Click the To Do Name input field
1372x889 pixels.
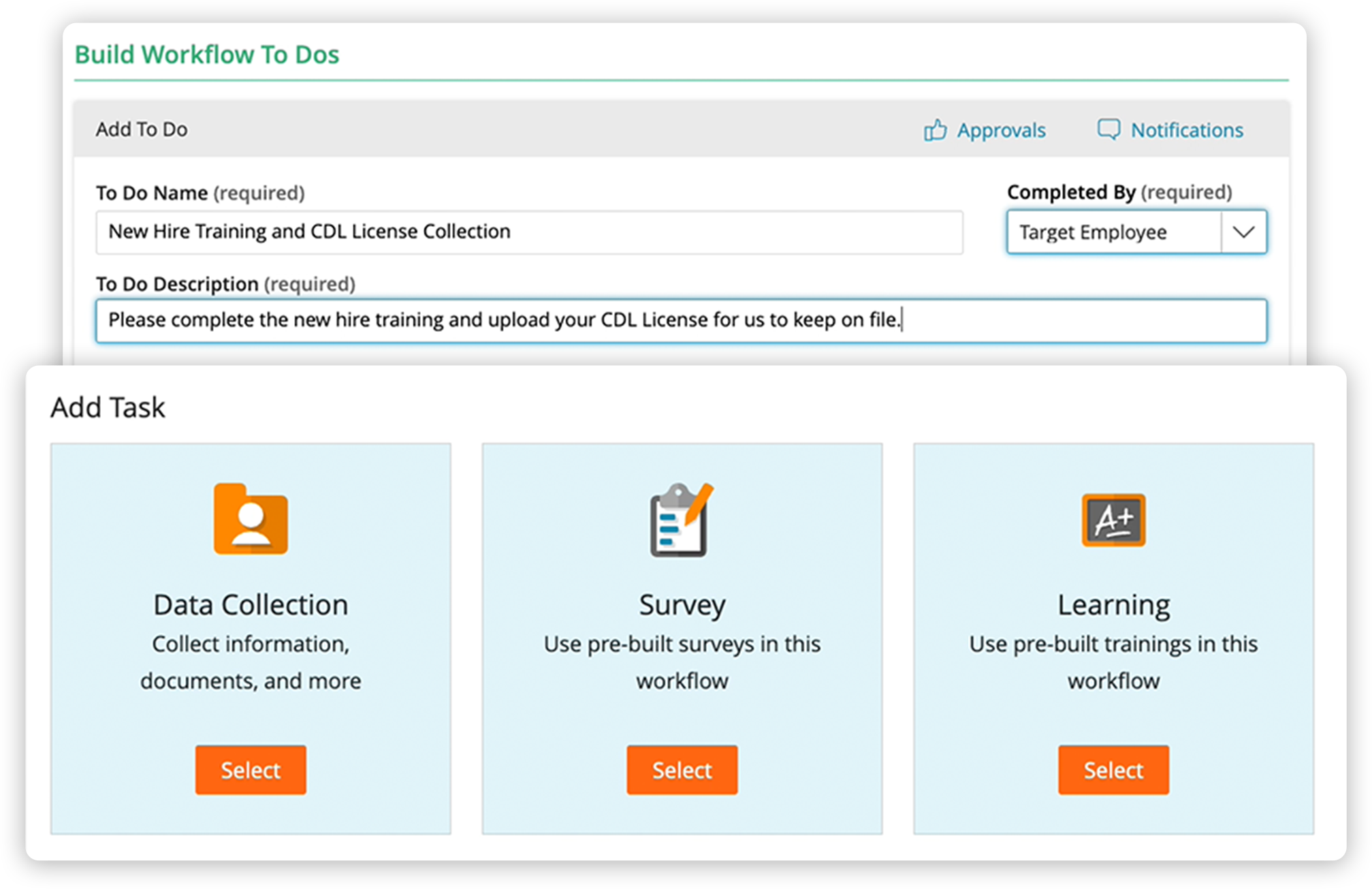[x=529, y=232]
